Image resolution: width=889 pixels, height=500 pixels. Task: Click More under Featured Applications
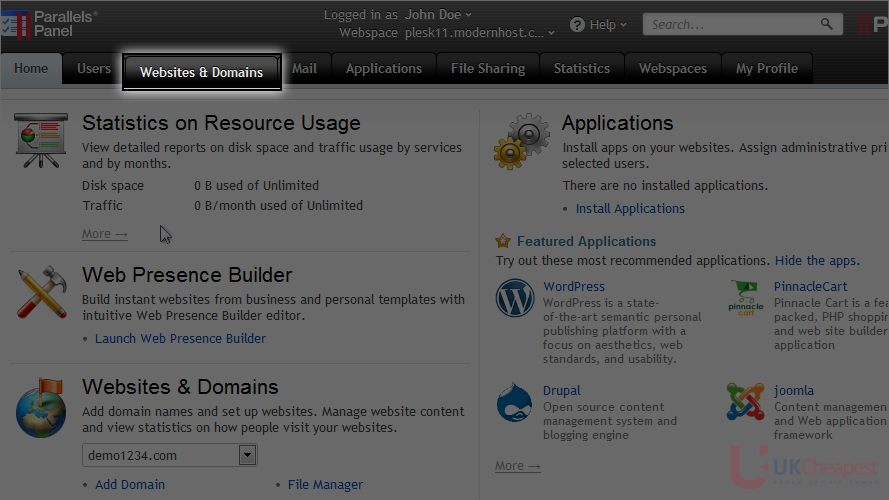[x=518, y=466]
